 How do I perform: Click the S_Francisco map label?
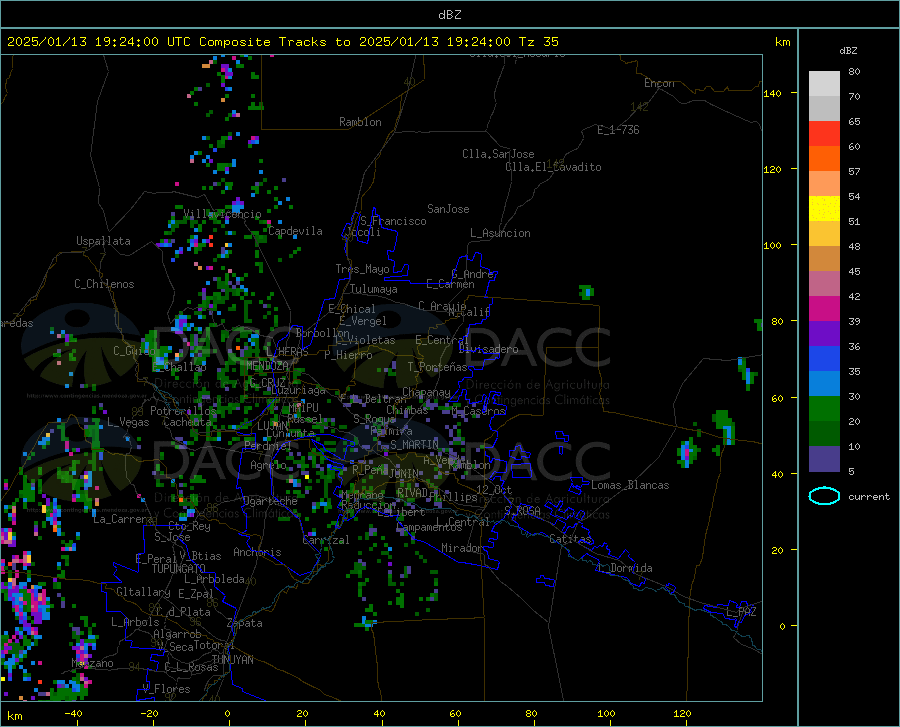coord(393,221)
